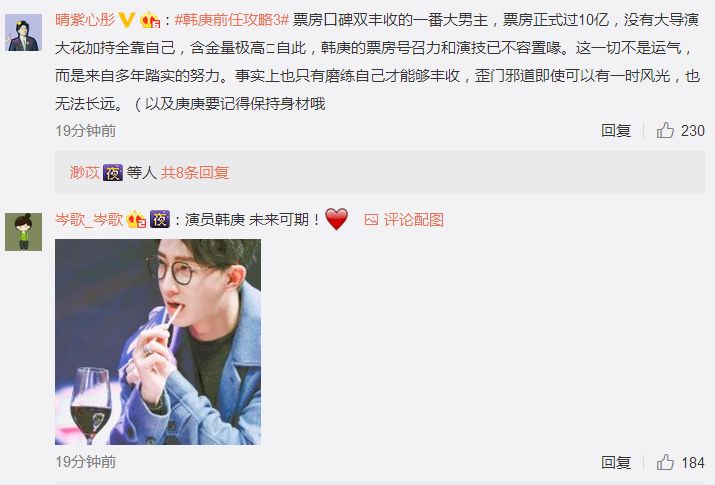The width and height of the screenshot is (715, 485).
Task: Open the 评论配图 image link
Action: 404,220
